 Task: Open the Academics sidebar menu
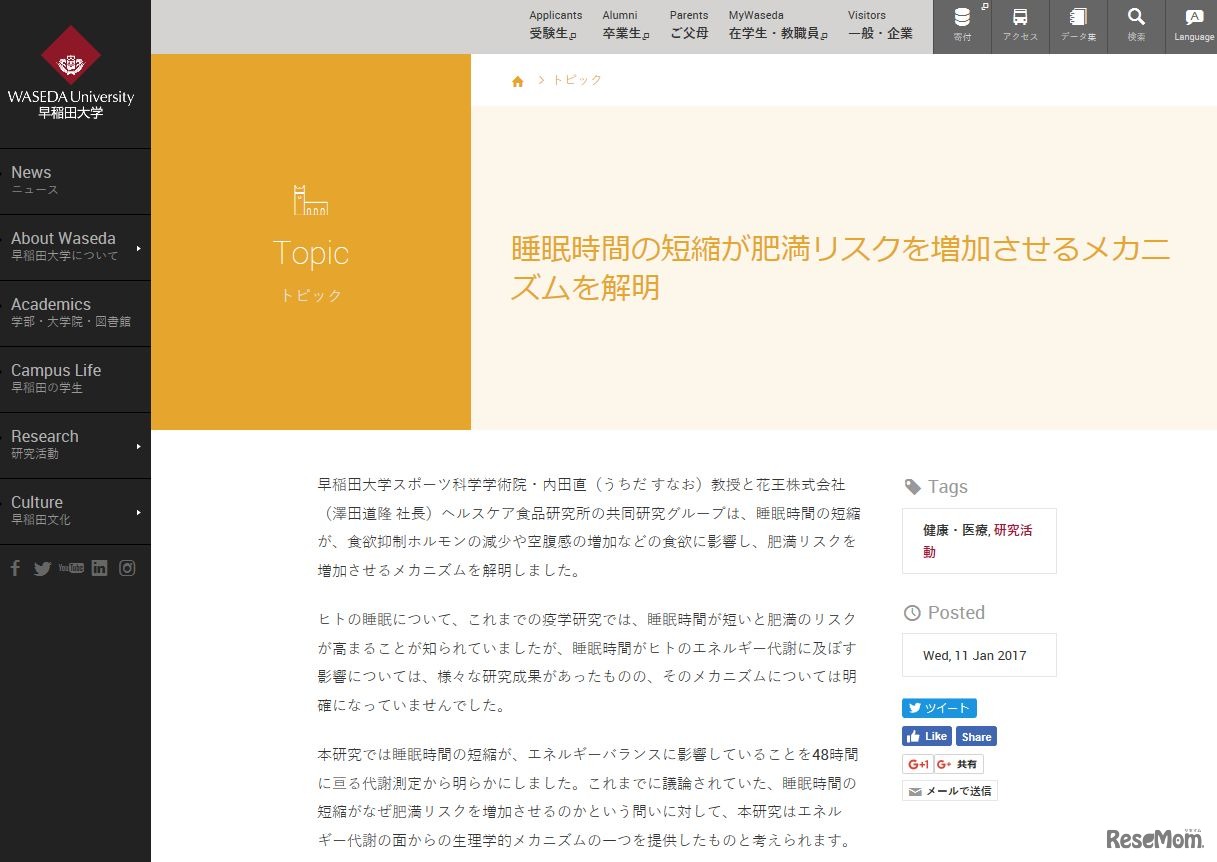(x=75, y=313)
